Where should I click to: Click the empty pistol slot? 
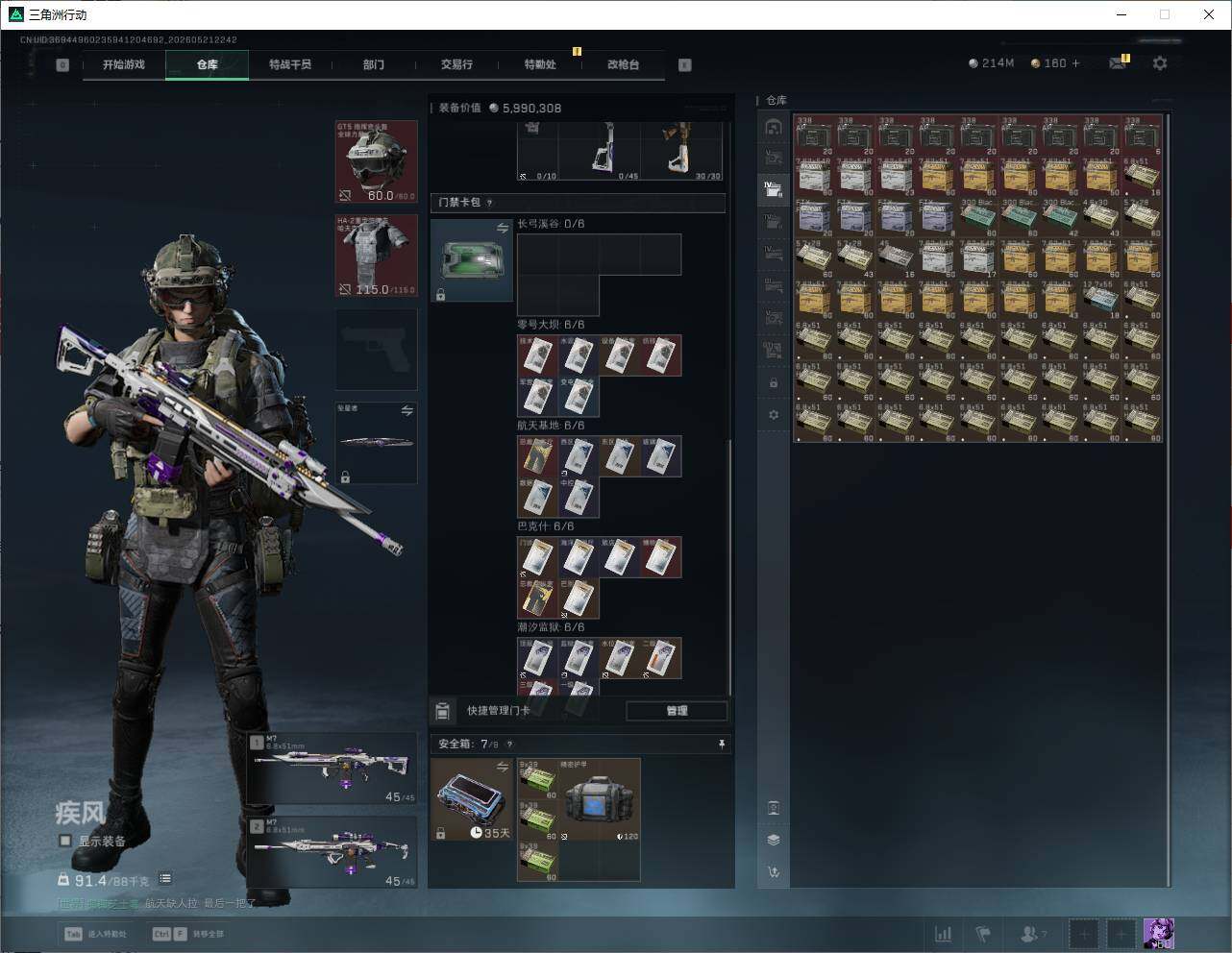(376, 350)
